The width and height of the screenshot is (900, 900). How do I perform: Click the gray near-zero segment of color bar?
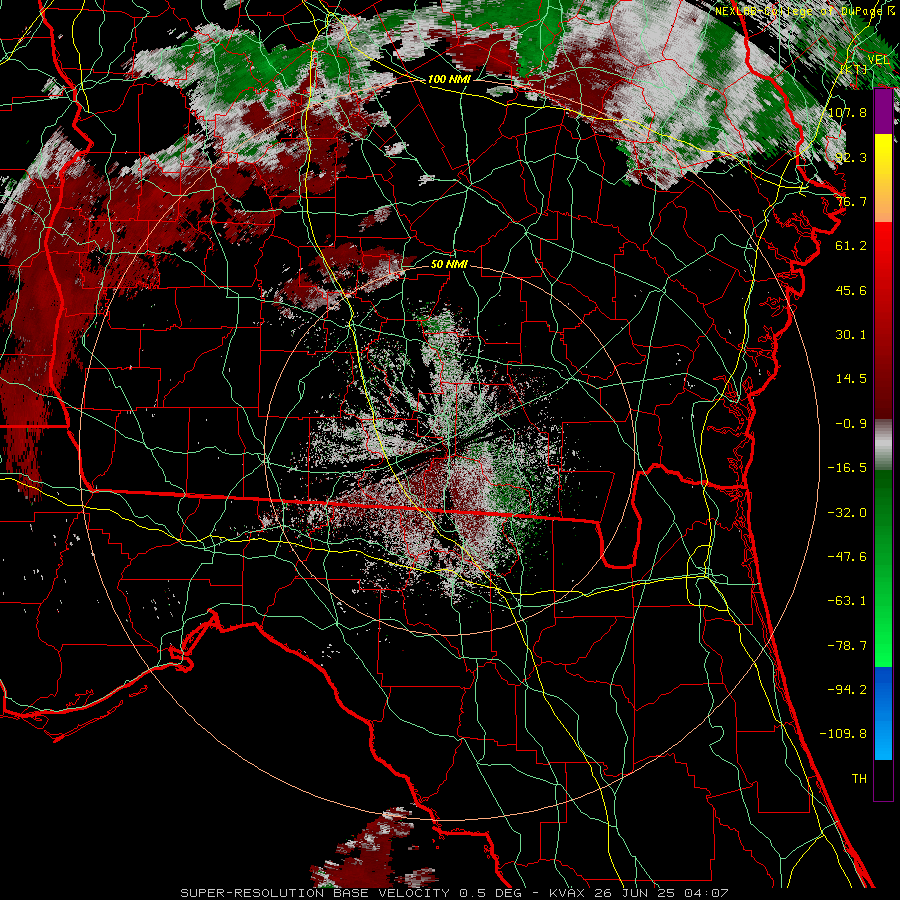point(883,445)
